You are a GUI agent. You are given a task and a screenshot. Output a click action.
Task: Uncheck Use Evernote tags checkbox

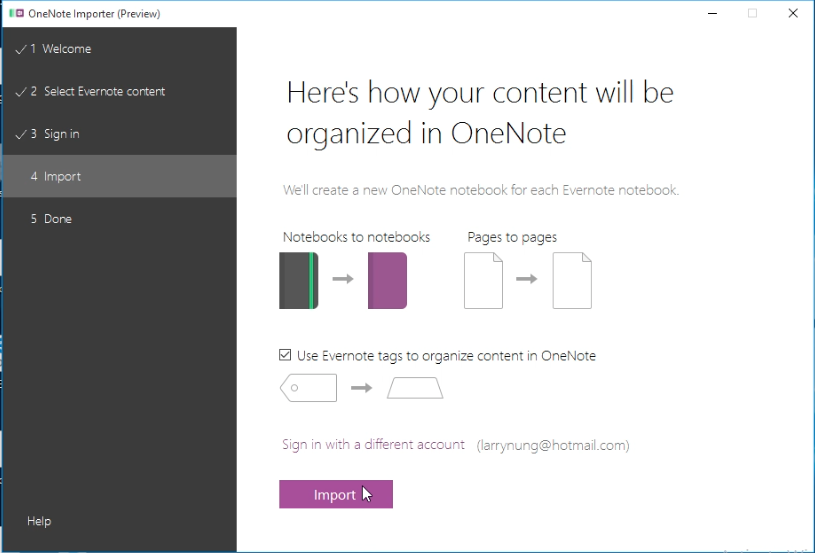click(285, 355)
